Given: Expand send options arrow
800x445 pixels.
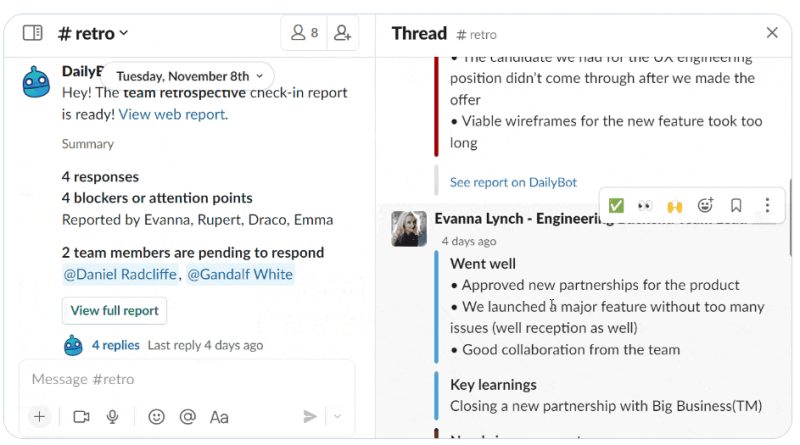Looking at the screenshot, I should pos(337,416).
